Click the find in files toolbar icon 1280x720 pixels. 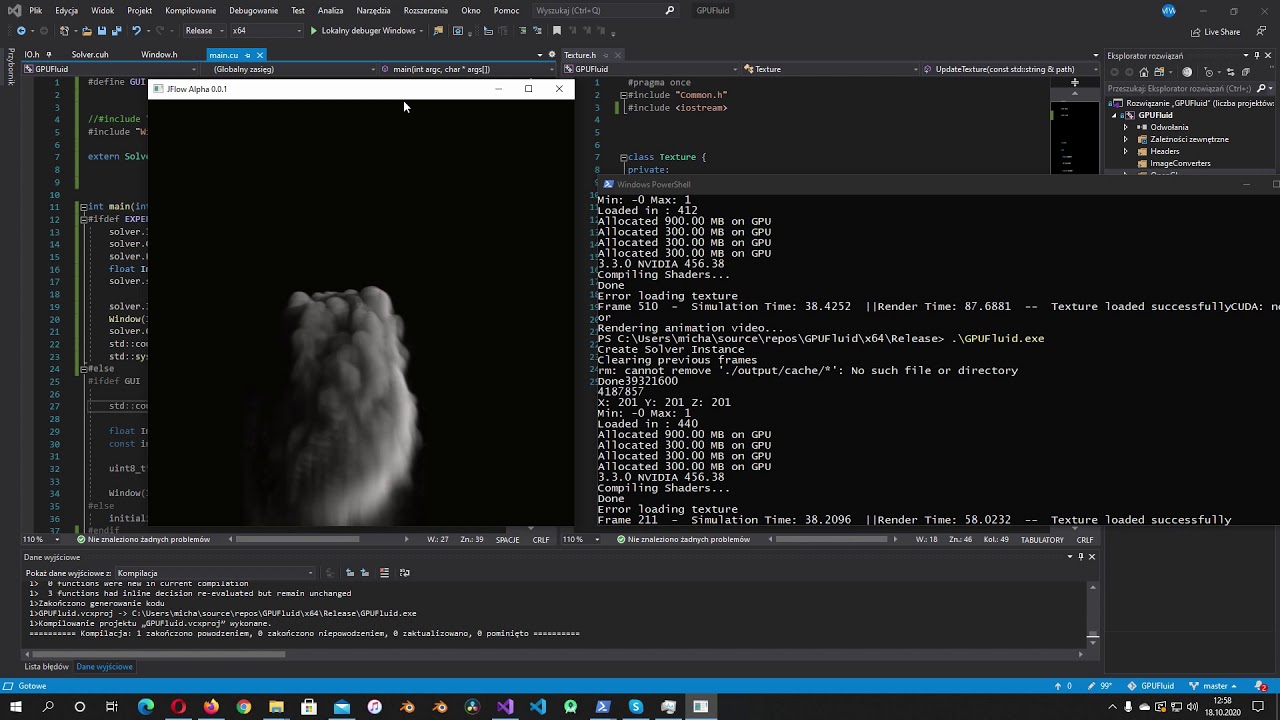pos(437,31)
